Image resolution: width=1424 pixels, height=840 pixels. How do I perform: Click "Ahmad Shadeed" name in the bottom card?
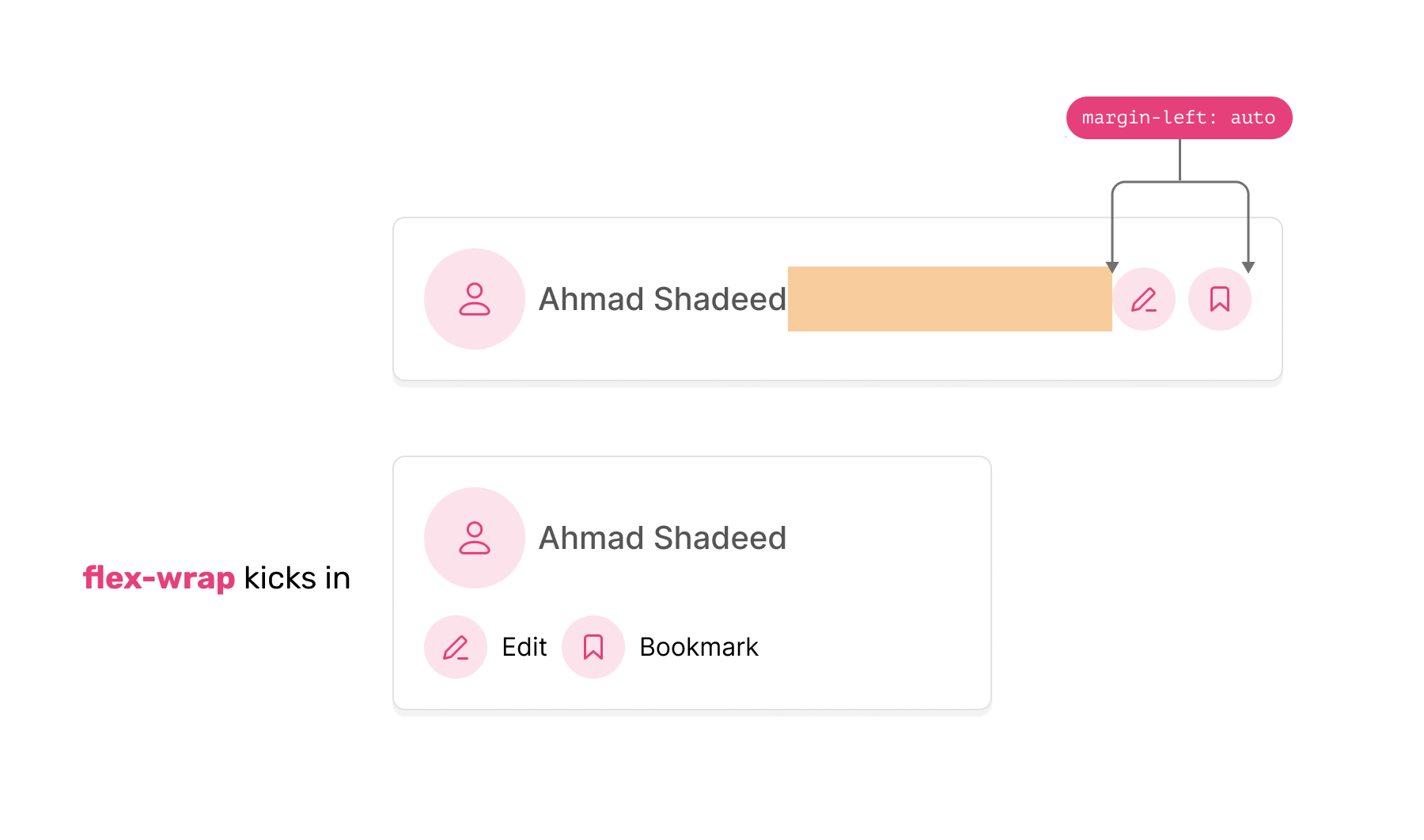(662, 539)
